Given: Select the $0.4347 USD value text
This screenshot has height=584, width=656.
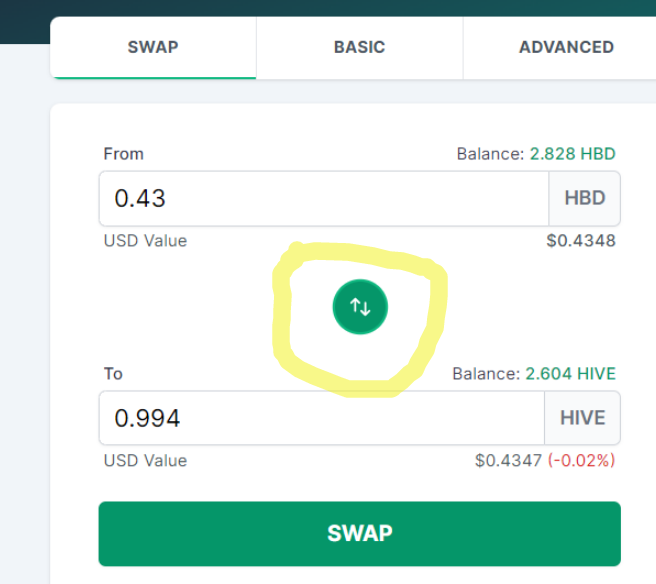Looking at the screenshot, I should [508, 461].
